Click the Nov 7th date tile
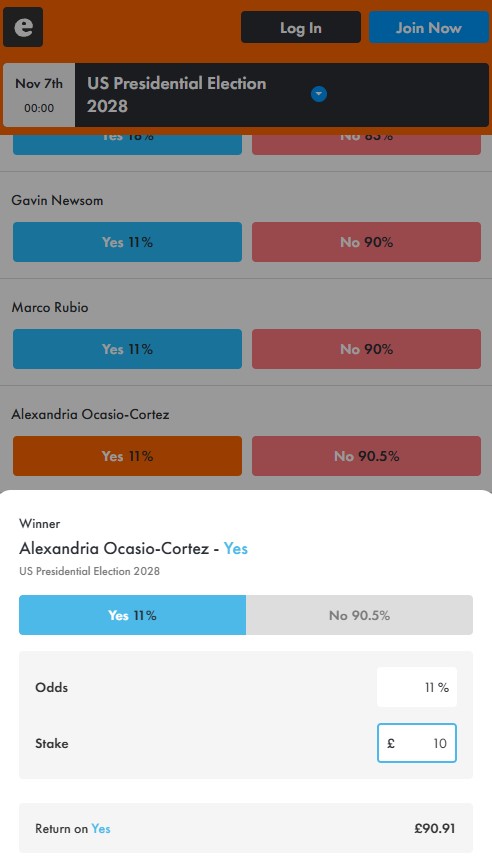This screenshot has height=862, width=492. click(39, 95)
